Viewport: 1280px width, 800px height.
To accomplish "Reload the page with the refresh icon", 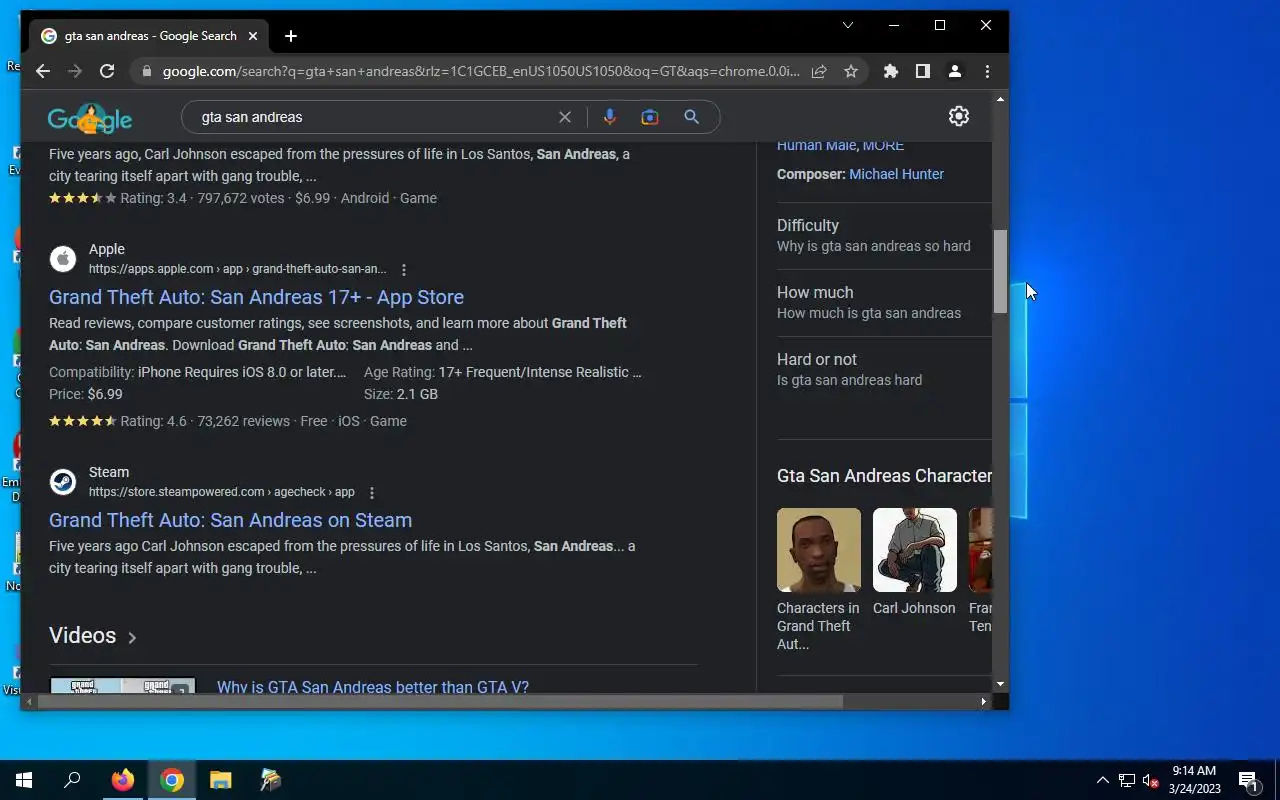I will [107, 71].
